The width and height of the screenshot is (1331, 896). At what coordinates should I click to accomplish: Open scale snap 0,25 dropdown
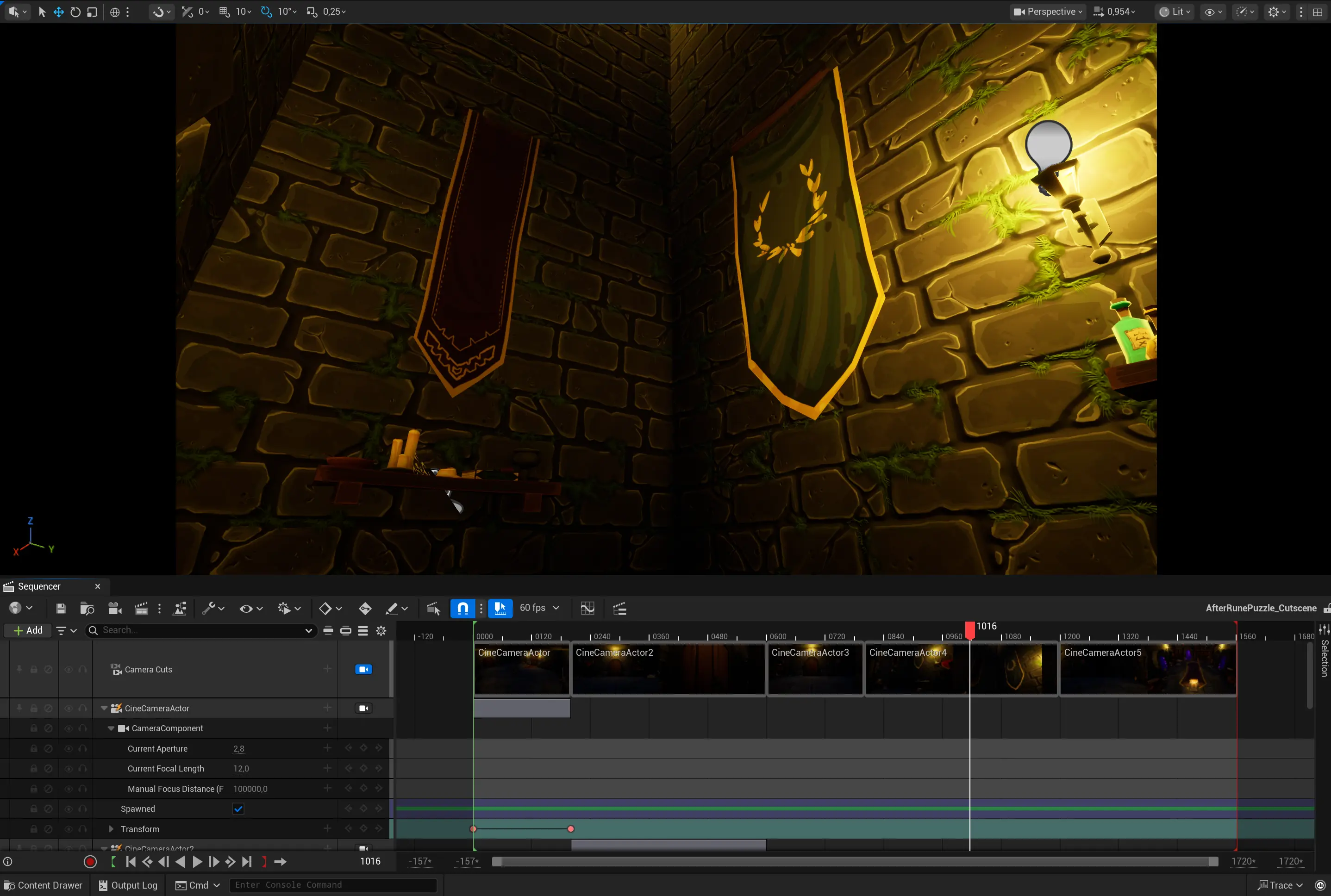pos(334,12)
